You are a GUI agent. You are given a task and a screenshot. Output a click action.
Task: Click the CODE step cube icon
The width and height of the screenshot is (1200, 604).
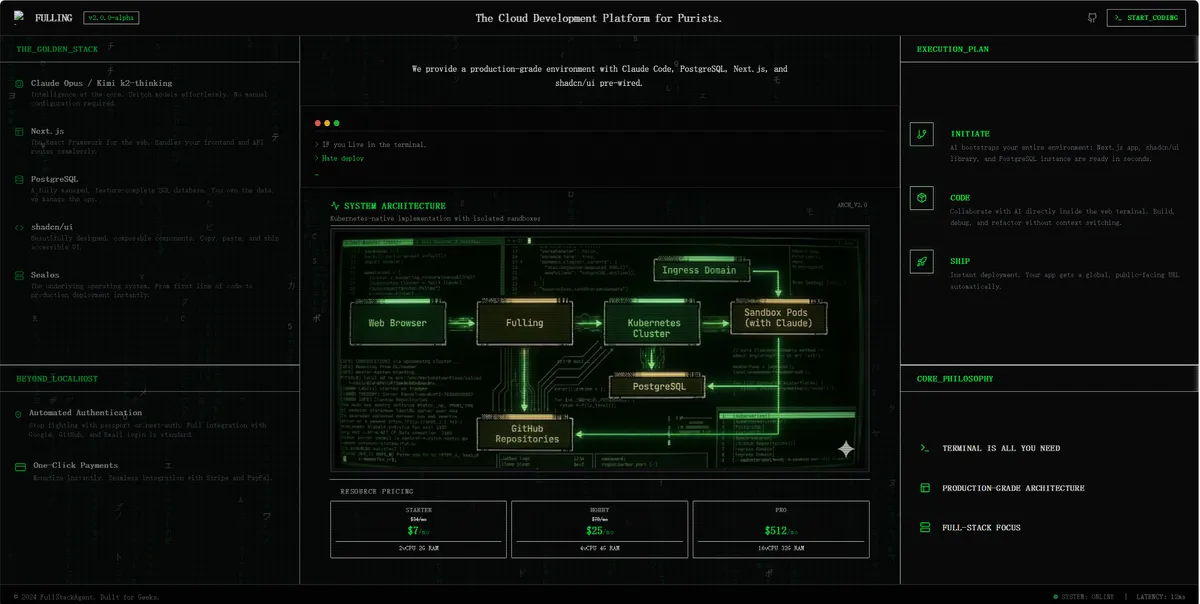pyautogui.click(x=921, y=198)
